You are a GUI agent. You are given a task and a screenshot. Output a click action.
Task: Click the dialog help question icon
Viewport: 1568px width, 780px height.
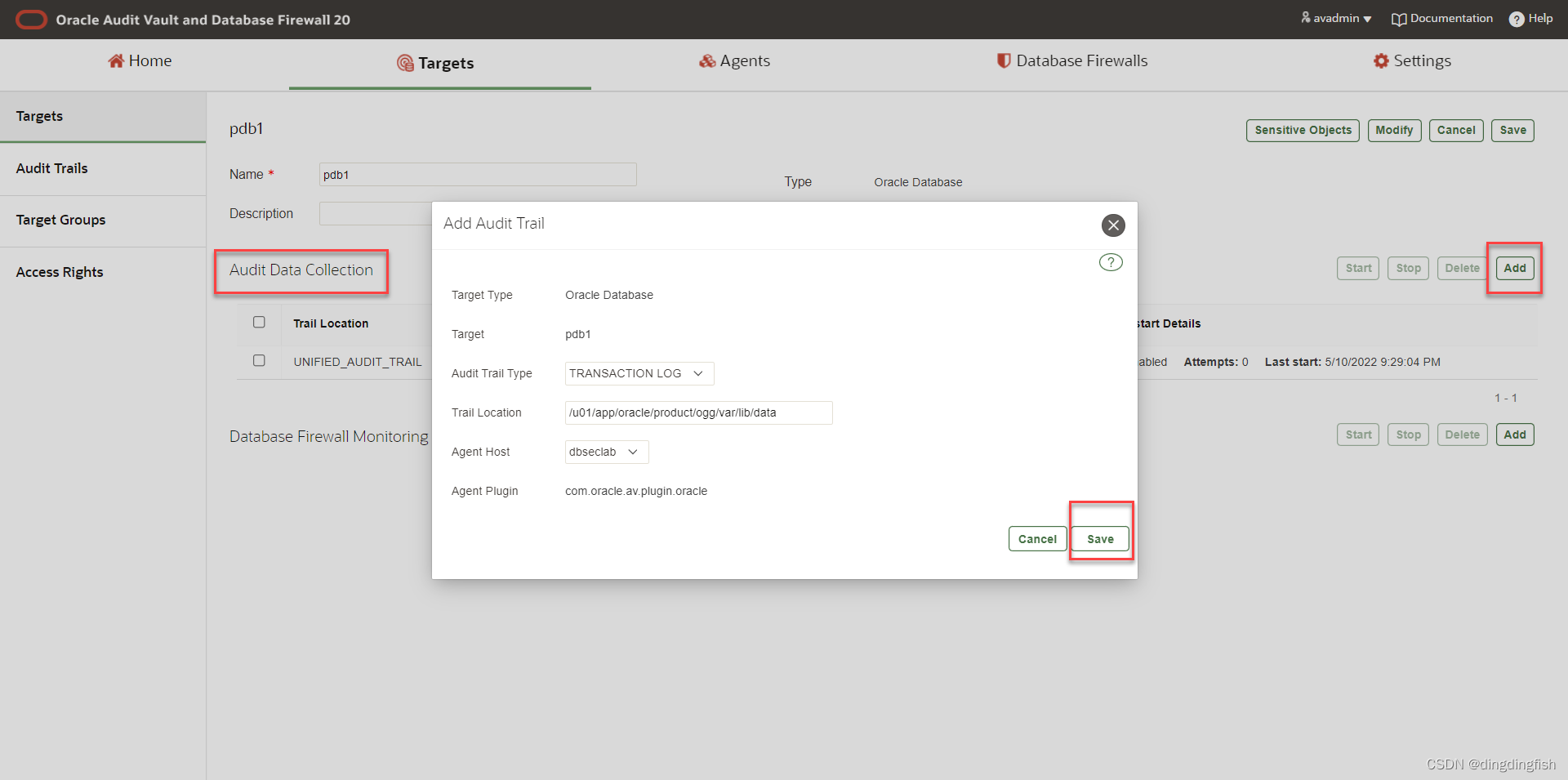tap(1111, 262)
